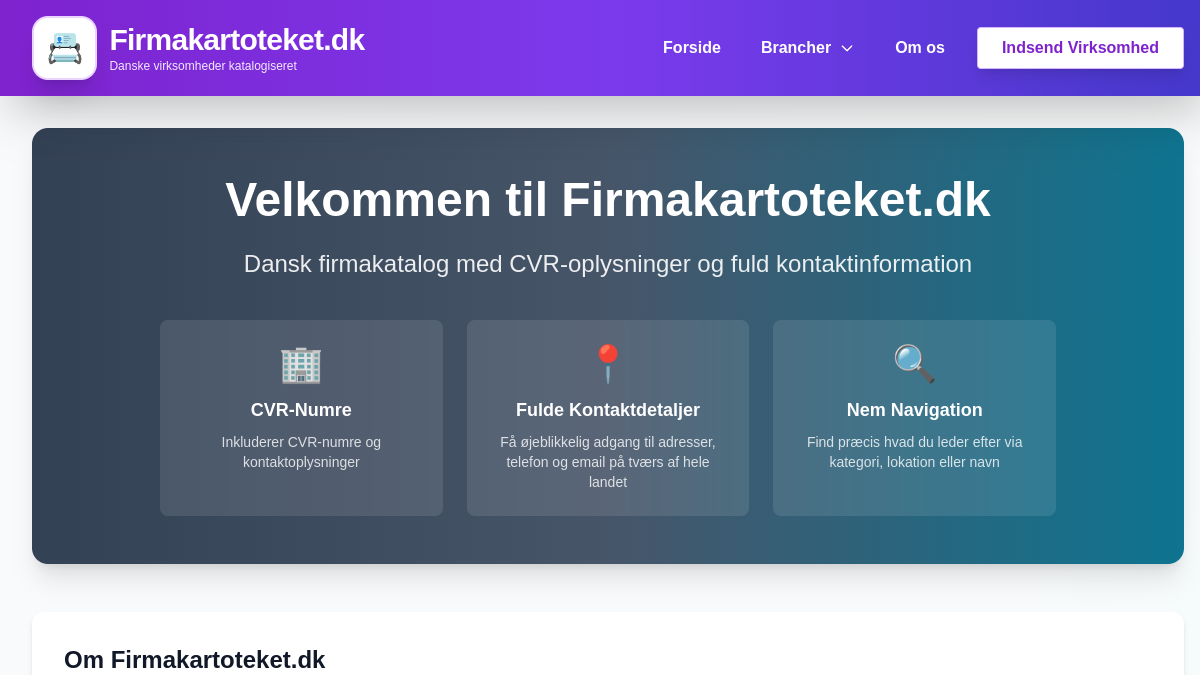Click the Firmakartoteket.dk title to go home
1200x675 pixels.
pyautogui.click(x=237, y=40)
